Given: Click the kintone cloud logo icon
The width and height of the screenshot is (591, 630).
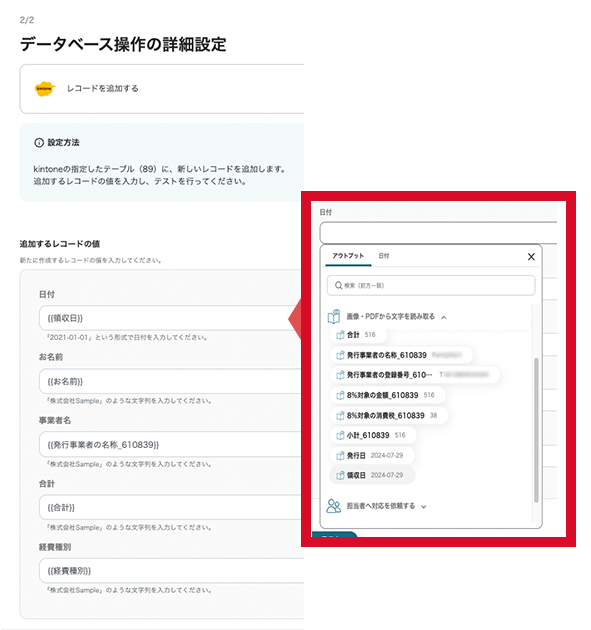Looking at the screenshot, I should pos(45,88).
